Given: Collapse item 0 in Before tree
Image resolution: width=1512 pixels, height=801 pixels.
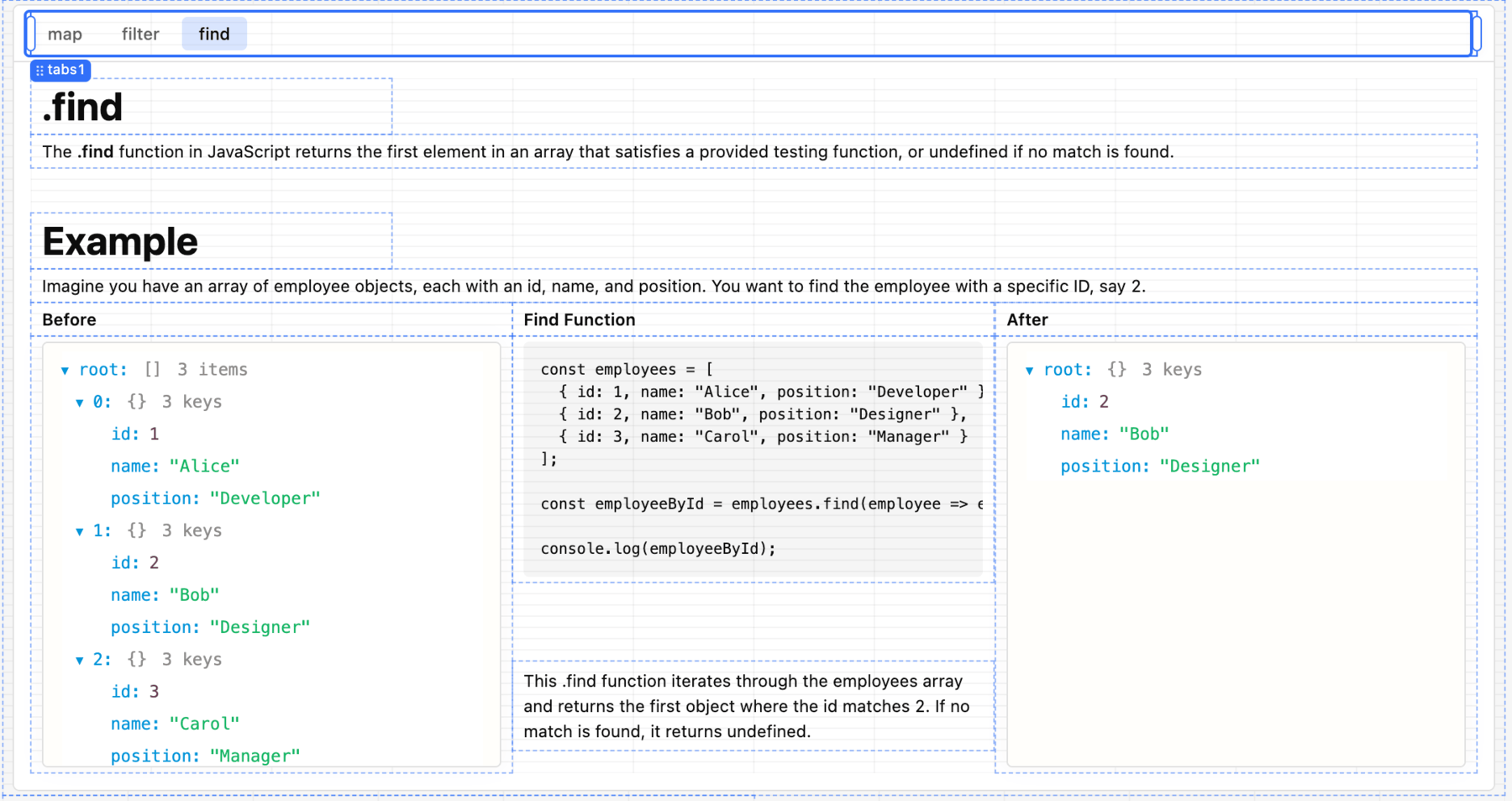Looking at the screenshot, I should [80, 403].
